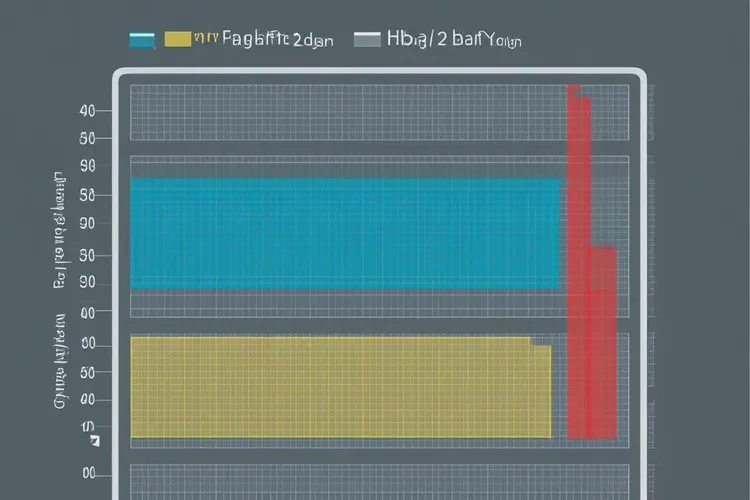Click the small notch at the yellow bar's top-right corner
This screenshot has width=750, height=500.
tap(541, 343)
